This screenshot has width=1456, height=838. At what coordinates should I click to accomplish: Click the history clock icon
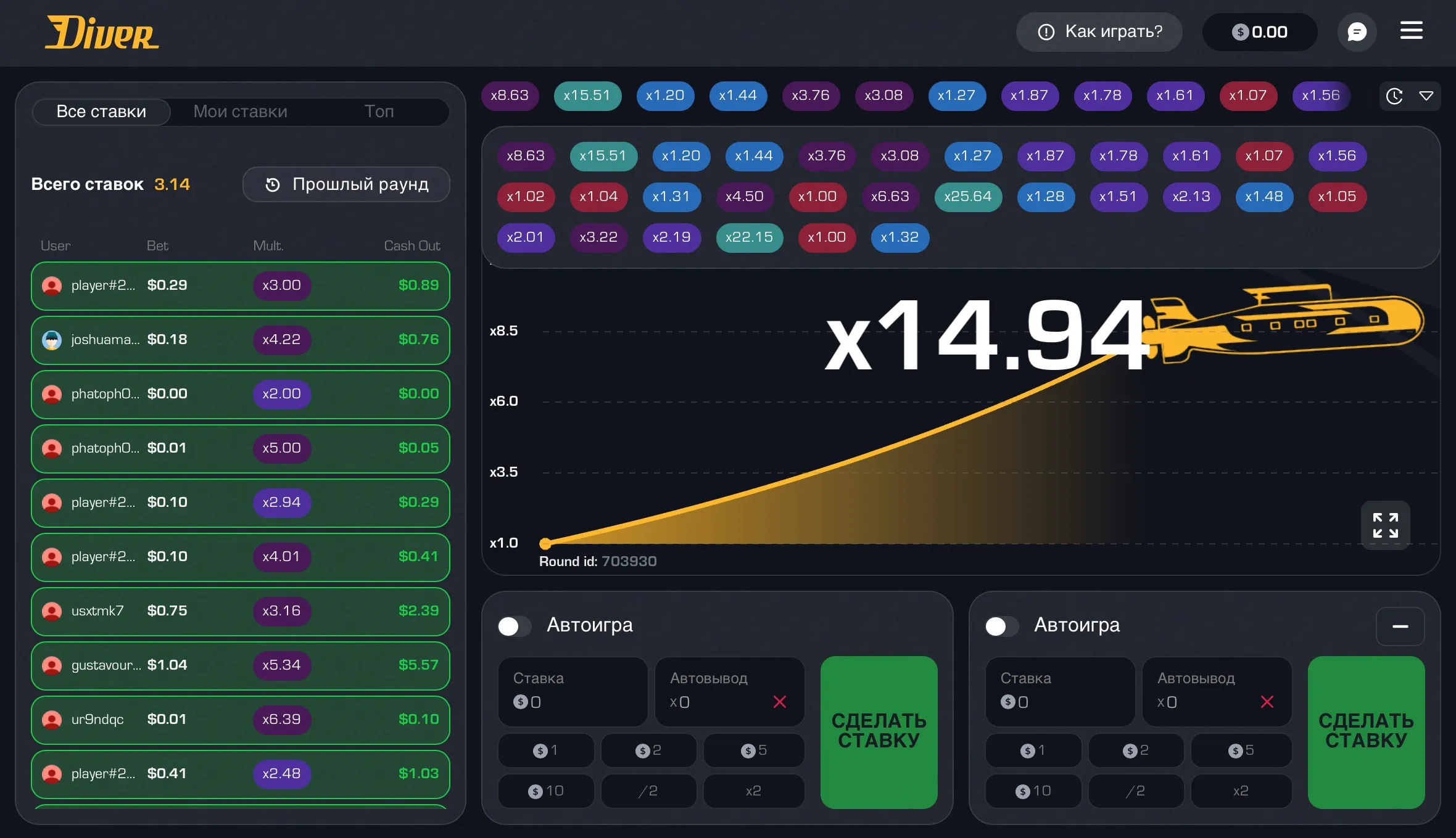(1394, 96)
